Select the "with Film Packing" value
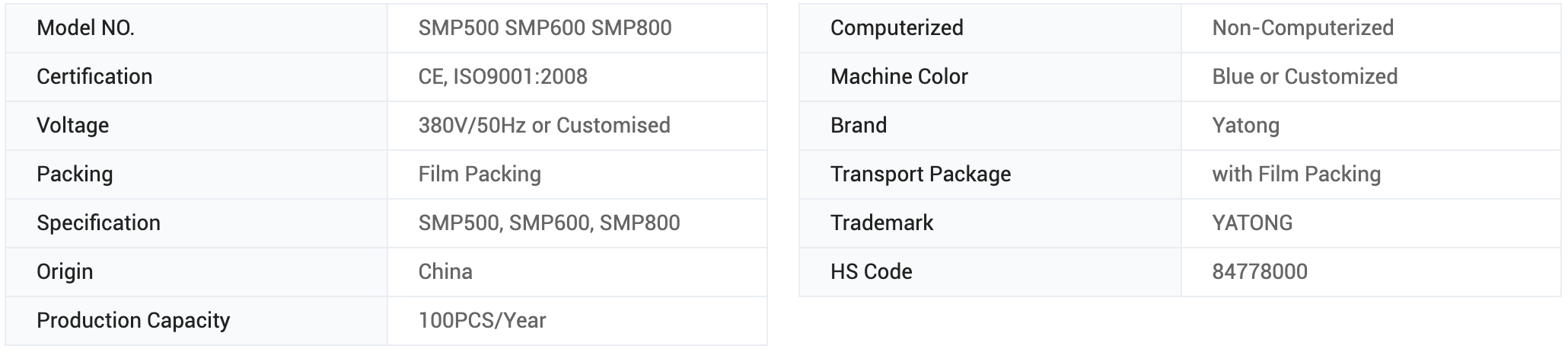This screenshot has height=349, width=1568. tap(1296, 174)
